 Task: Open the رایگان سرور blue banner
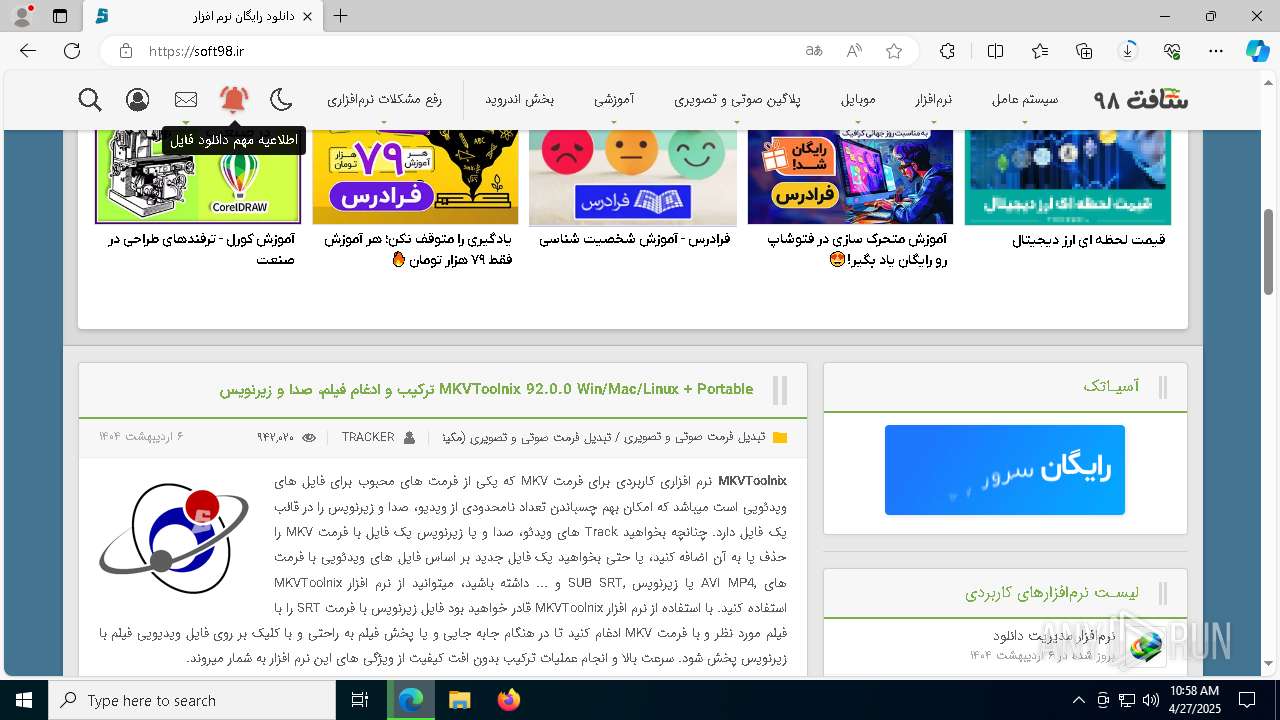coord(1005,470)
